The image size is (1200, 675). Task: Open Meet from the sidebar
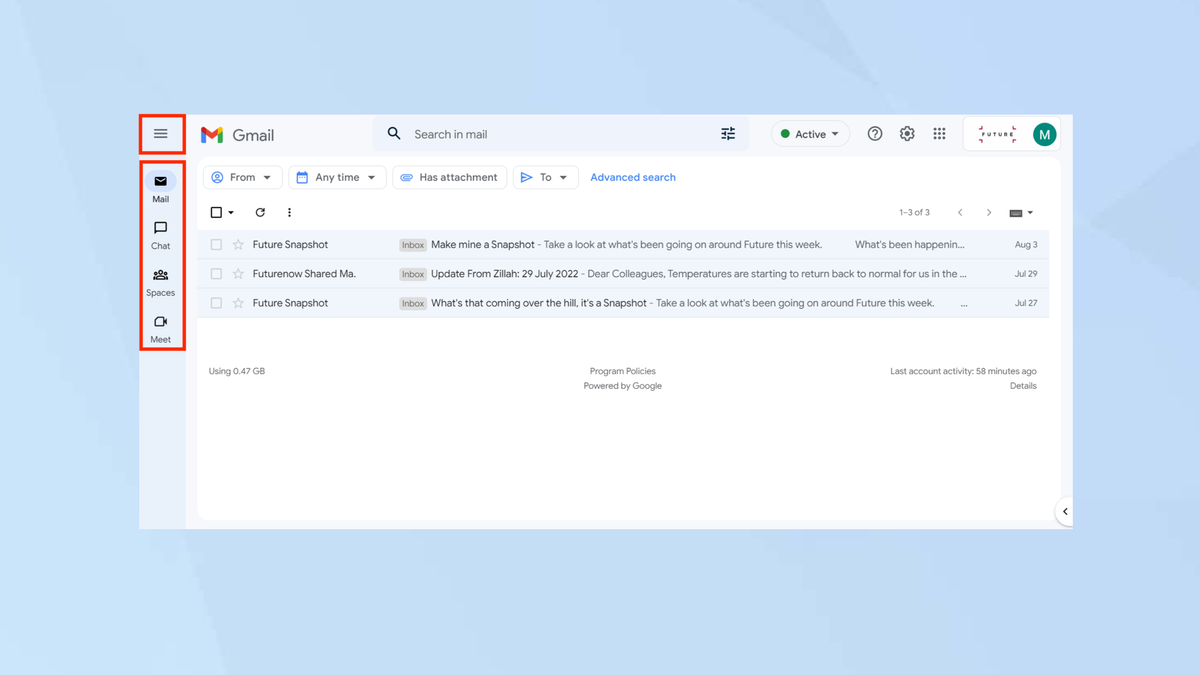pos(160,329)
